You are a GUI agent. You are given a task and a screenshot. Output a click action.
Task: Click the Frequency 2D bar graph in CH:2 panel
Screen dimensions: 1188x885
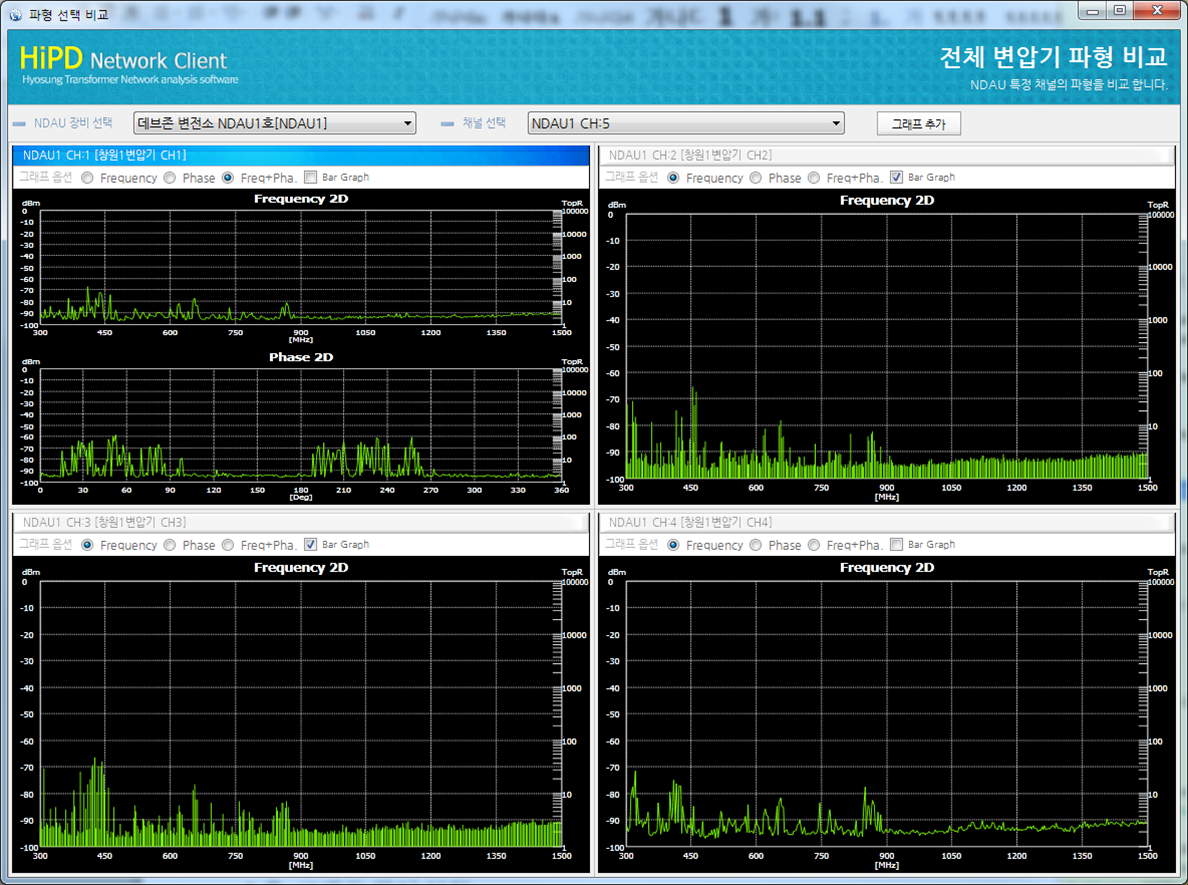[886, 347]
